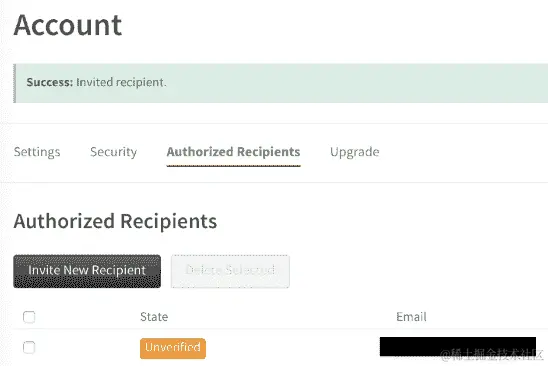Screen dimensions: 548x366
Task: Tick the select-all checkbox in table header
Action: [x=29, y=317]
